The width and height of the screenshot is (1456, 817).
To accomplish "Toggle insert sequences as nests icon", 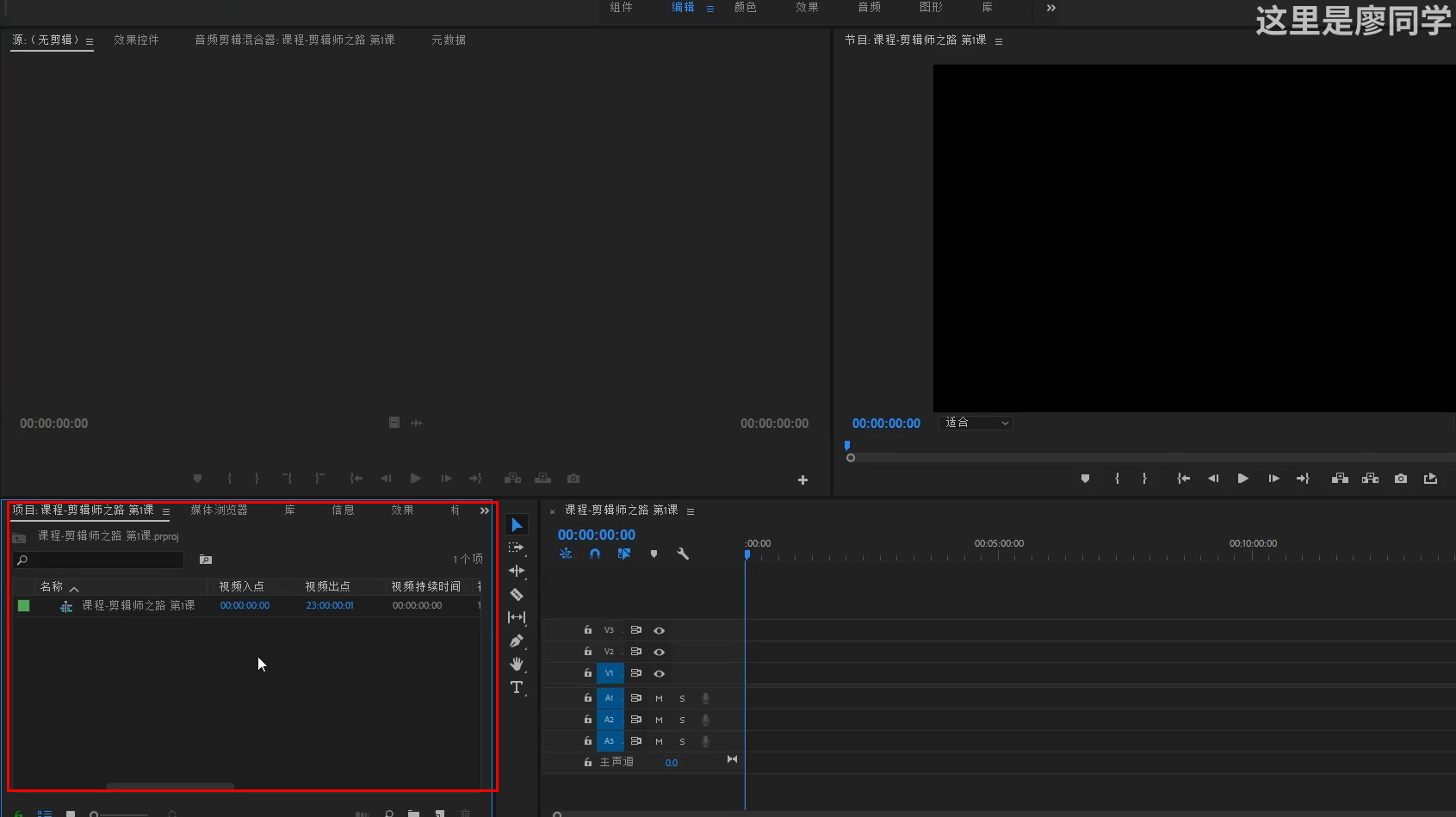I will tap(566, 554).
